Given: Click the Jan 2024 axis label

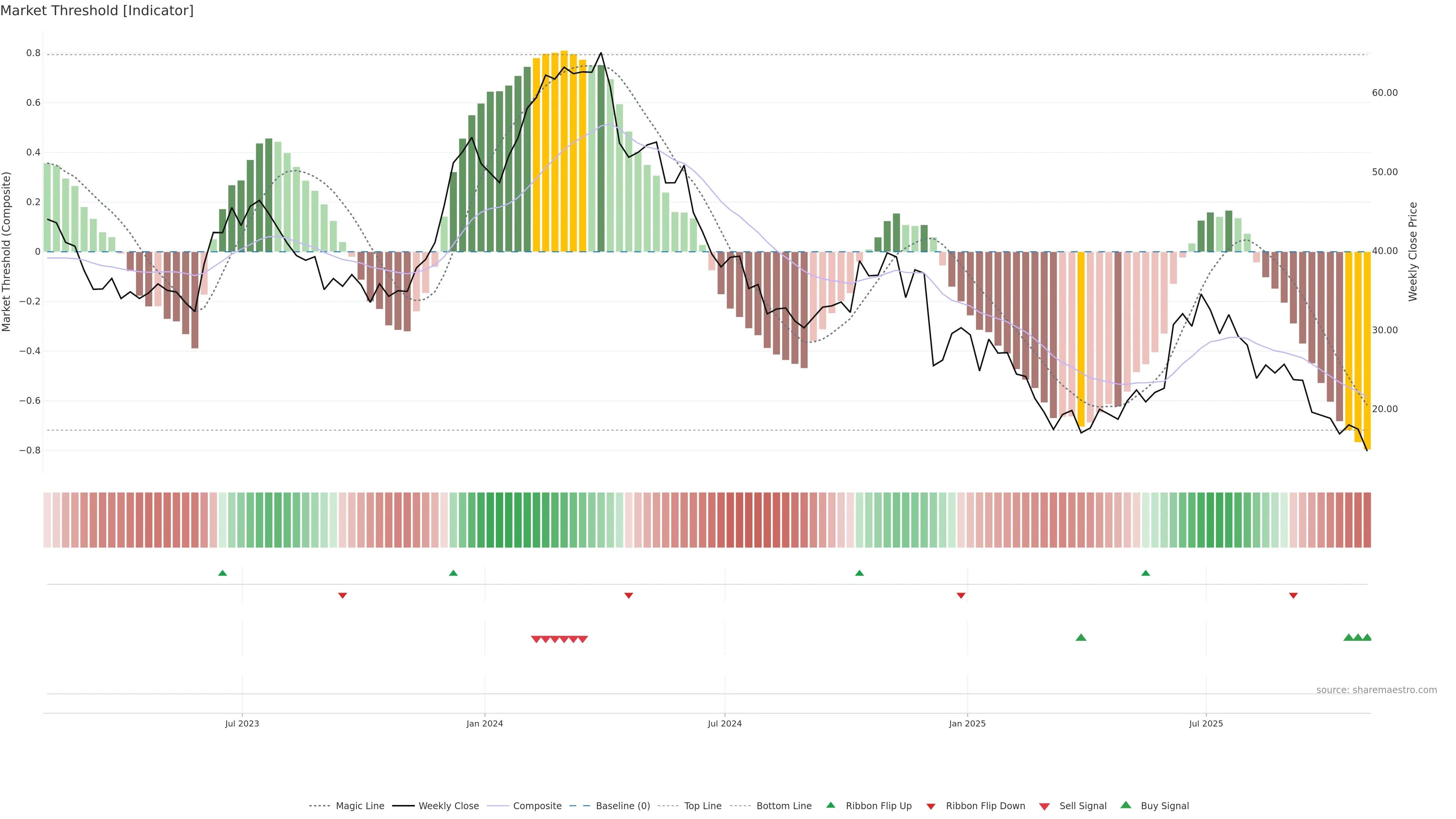Looking at the screenshot, I should [x=485, y=723].
